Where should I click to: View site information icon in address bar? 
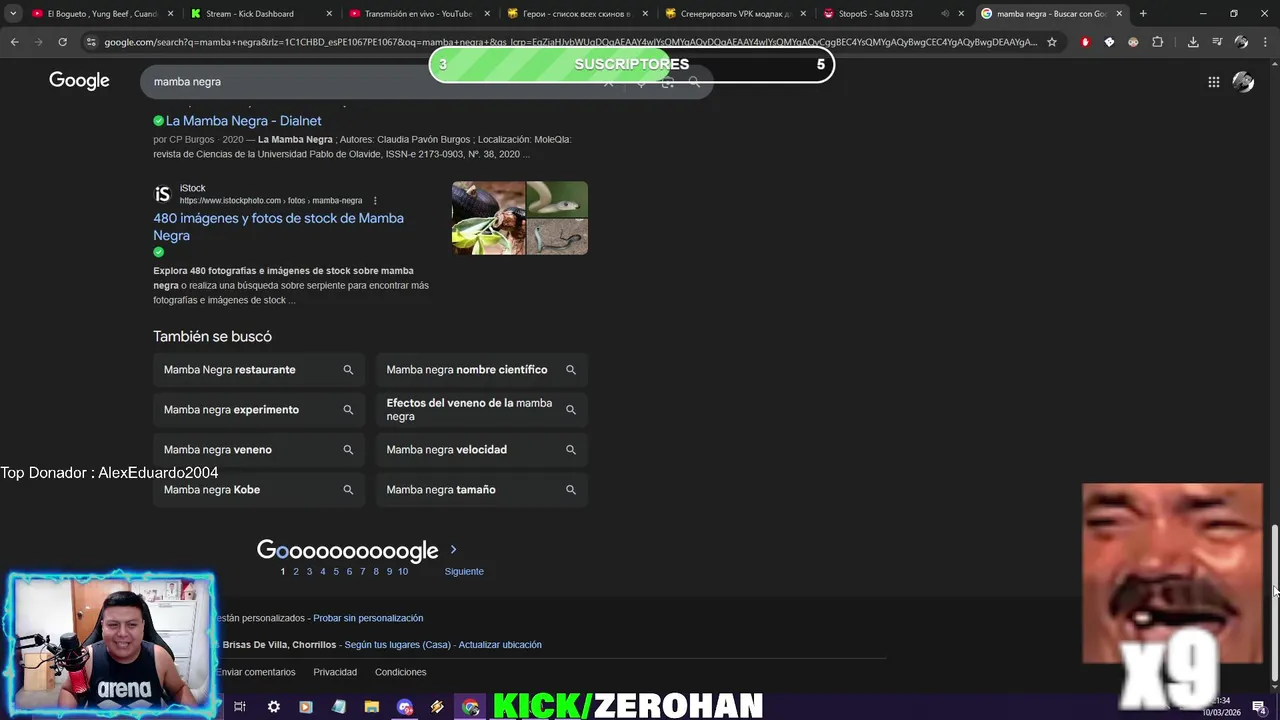[91, 42]
